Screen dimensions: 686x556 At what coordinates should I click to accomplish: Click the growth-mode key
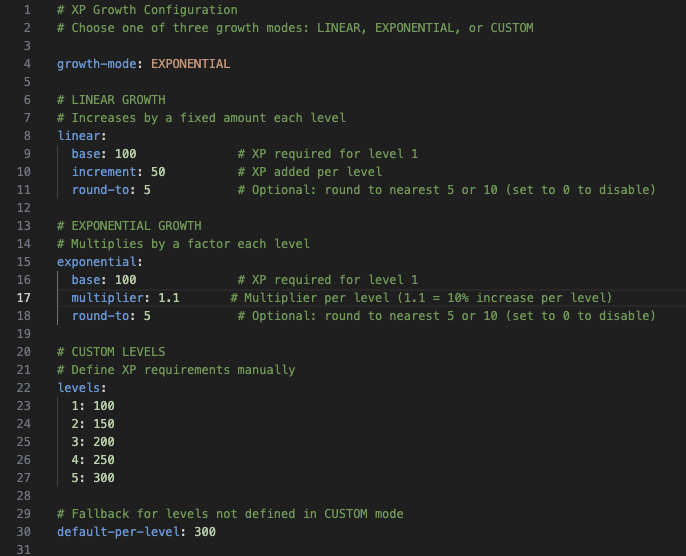point(100,64)
